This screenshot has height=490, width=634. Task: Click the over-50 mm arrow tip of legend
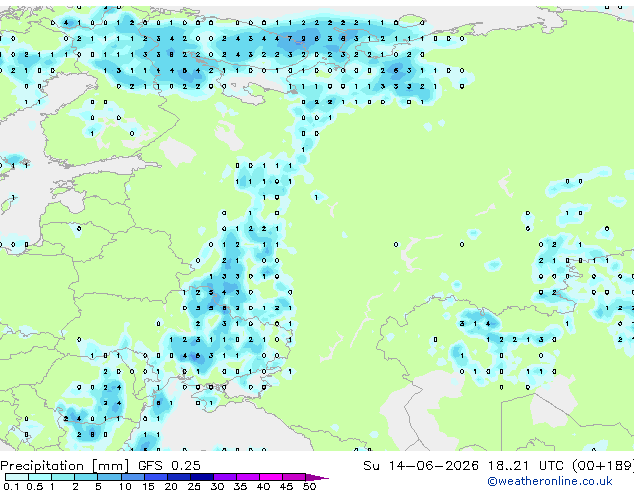pos(317,477)
